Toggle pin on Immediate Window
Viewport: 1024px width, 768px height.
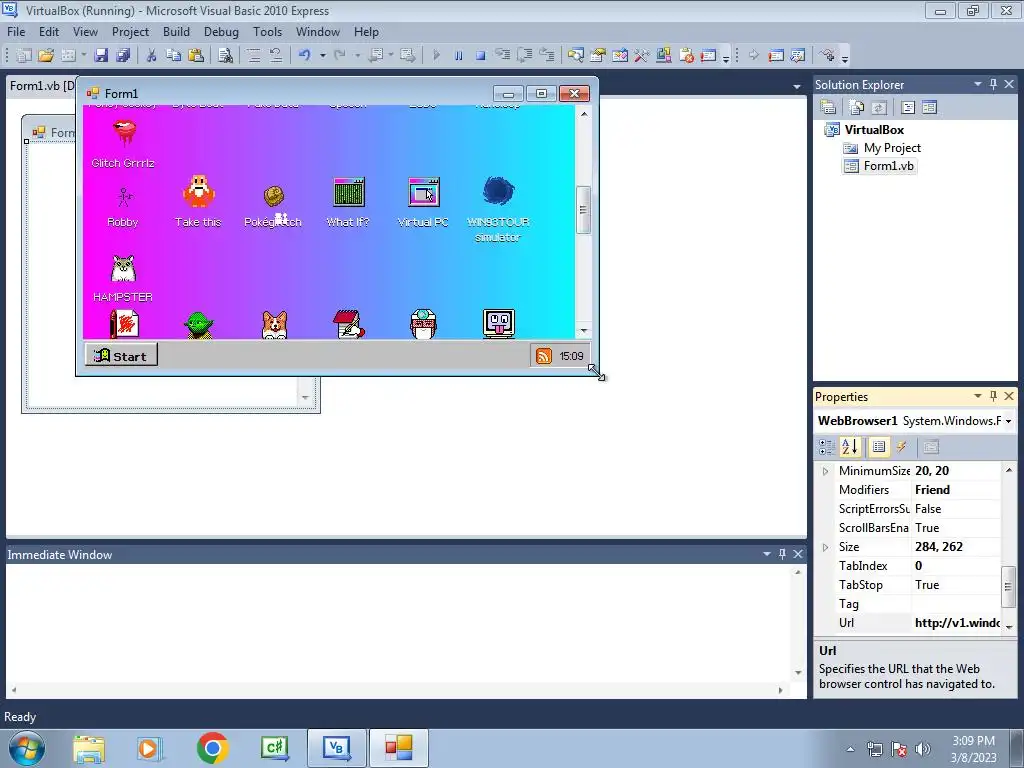(782, 554)
